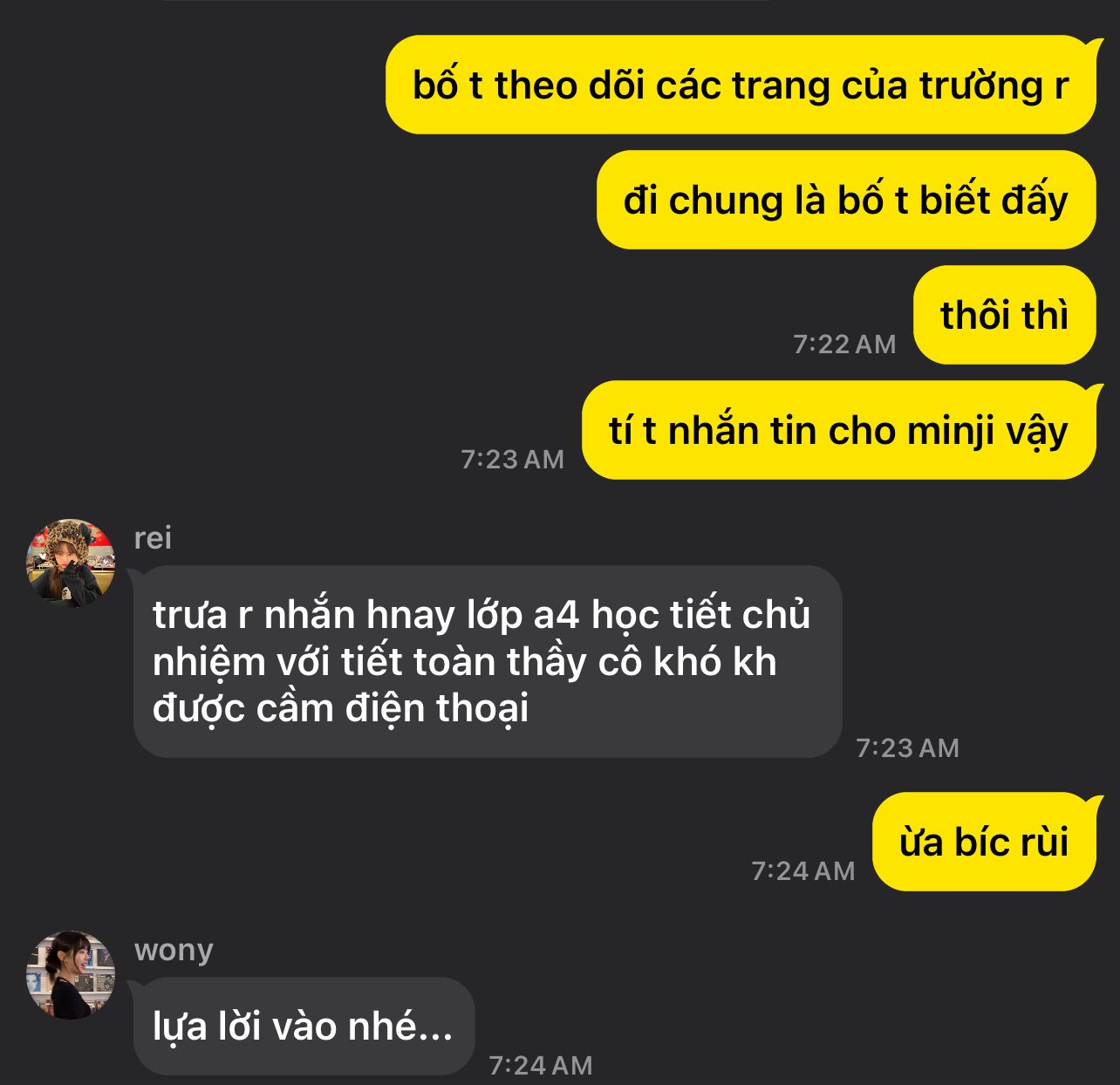Select the sender name wony

174,950
